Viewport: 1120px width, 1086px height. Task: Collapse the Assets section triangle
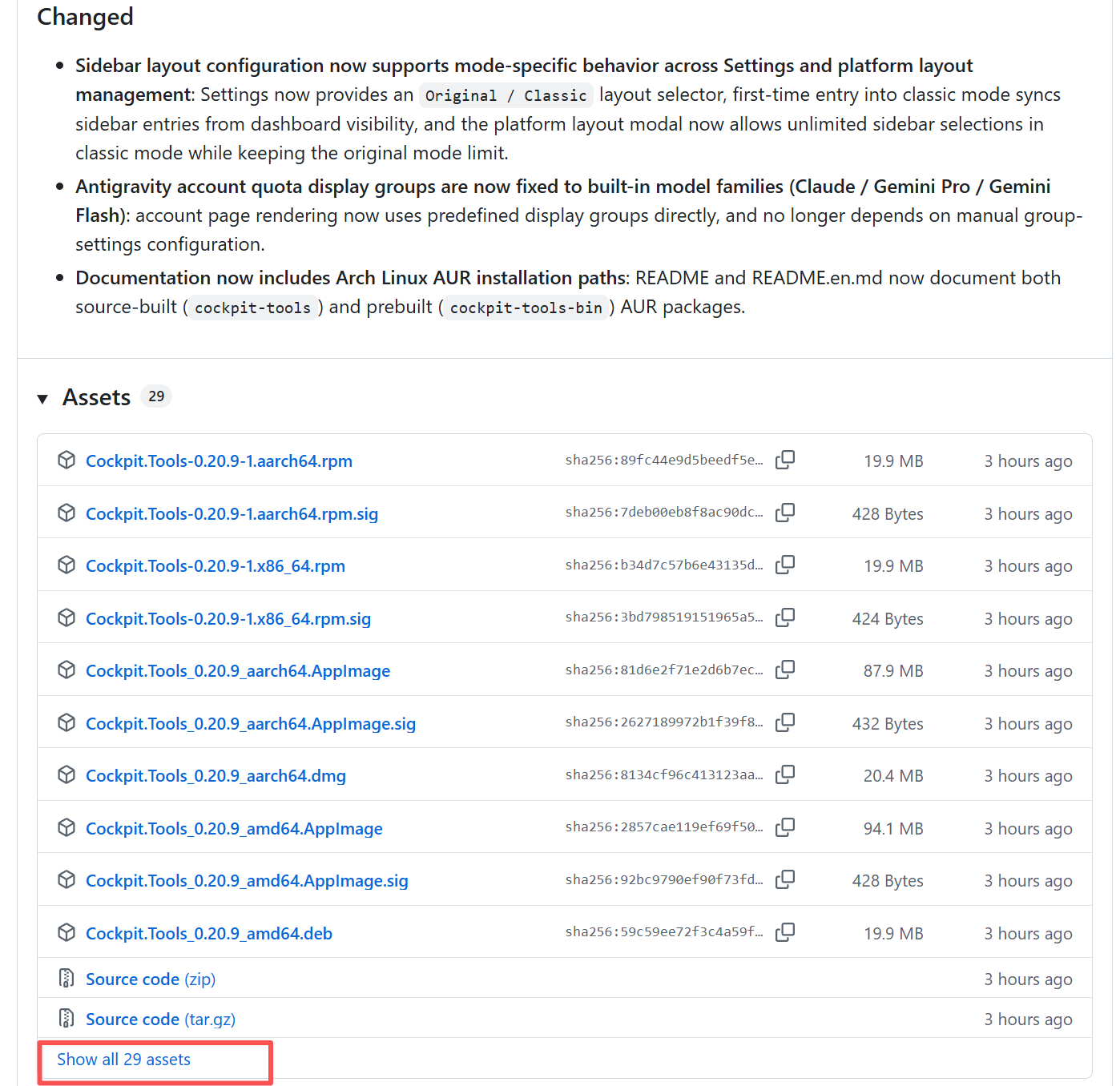coord(43,398)
